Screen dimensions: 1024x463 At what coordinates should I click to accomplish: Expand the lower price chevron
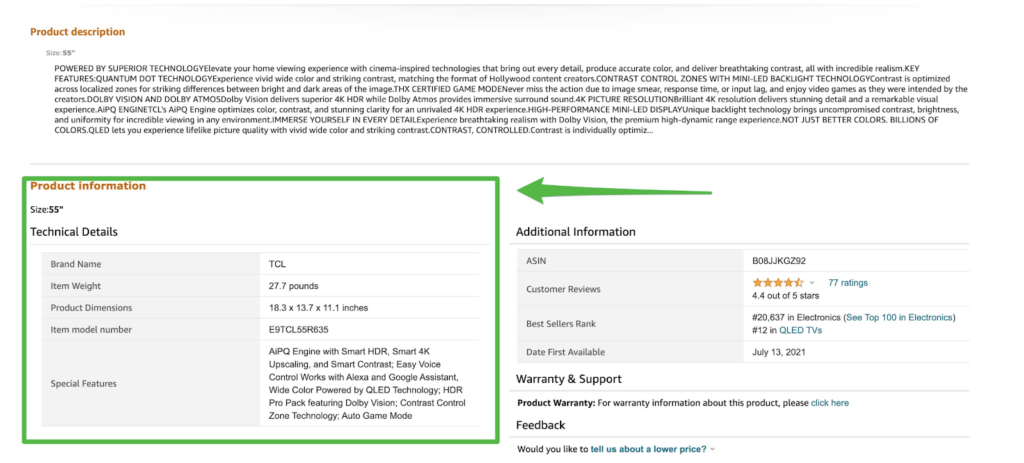pos(712,449)
